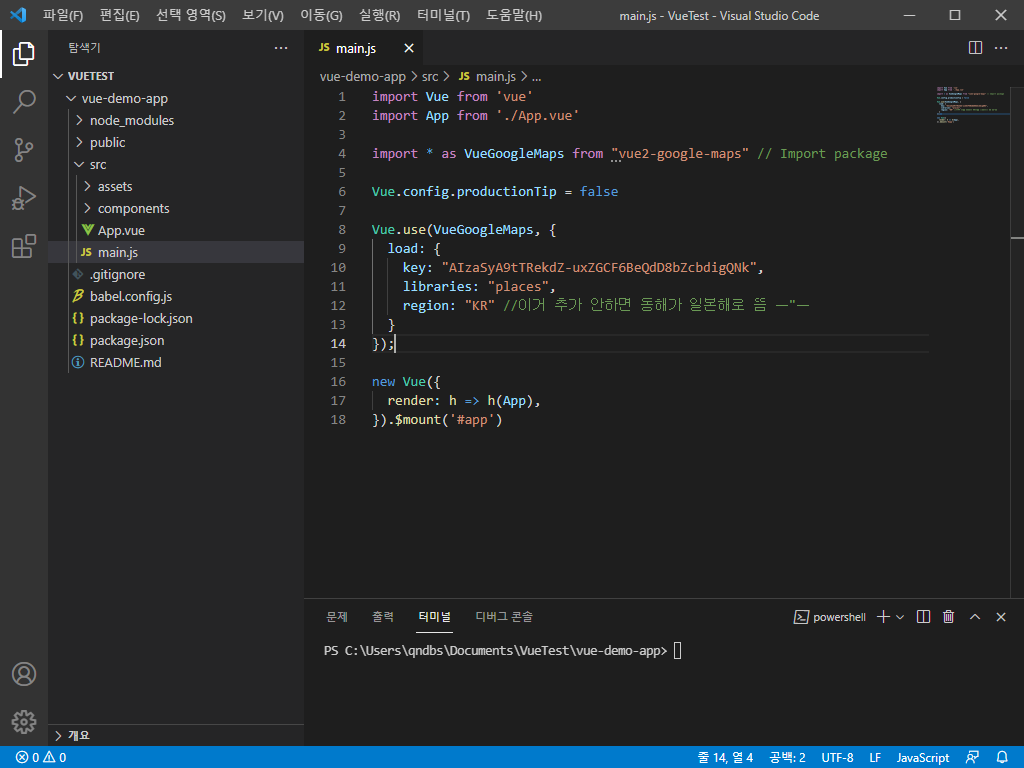
Task: Open the 선택 영역(S) menu
Action: pyautogui.click(x=191, y=15)
